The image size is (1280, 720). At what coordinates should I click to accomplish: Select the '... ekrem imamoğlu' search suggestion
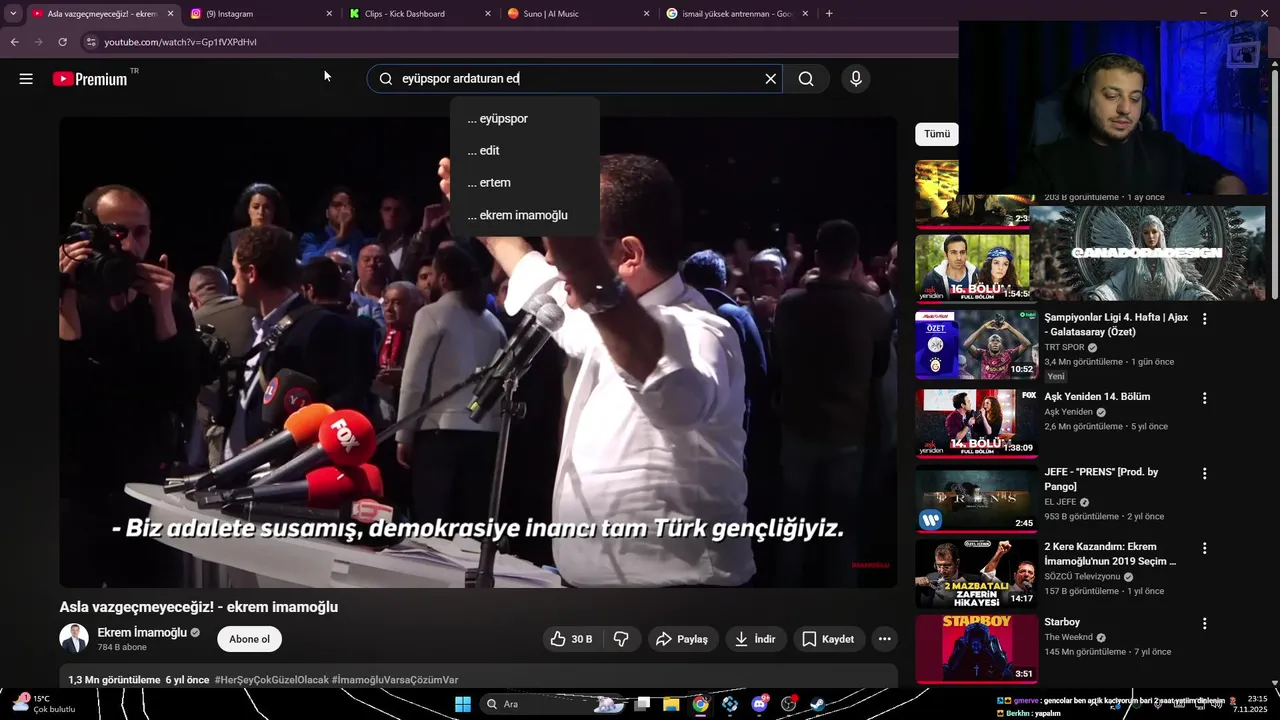click(525, 215)
